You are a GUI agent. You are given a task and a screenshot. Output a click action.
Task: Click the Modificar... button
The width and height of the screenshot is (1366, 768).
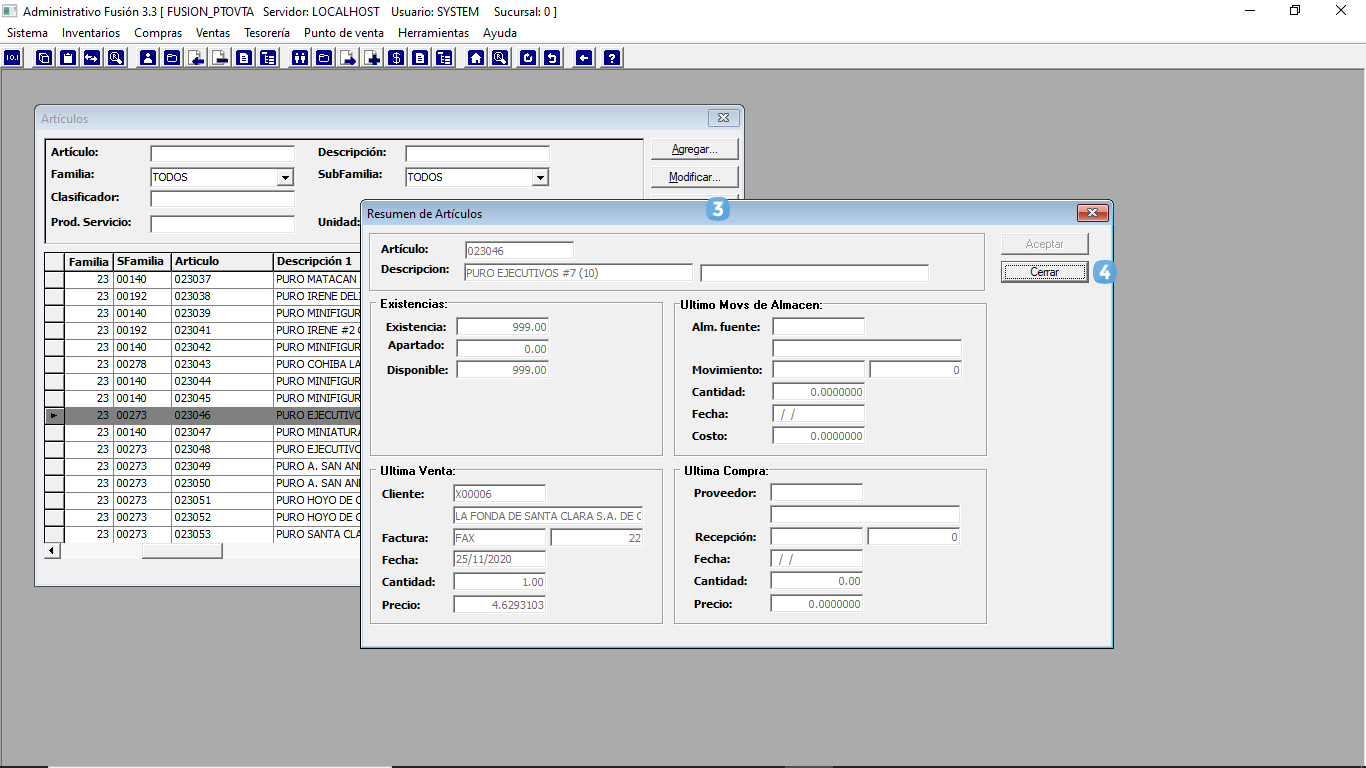(695, 177)
